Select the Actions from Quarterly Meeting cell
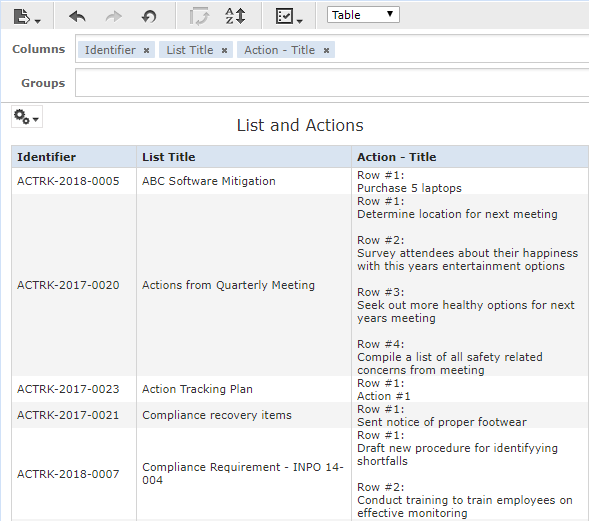Image resolution: width=589 pixels, height=521 pixels. 244,285
